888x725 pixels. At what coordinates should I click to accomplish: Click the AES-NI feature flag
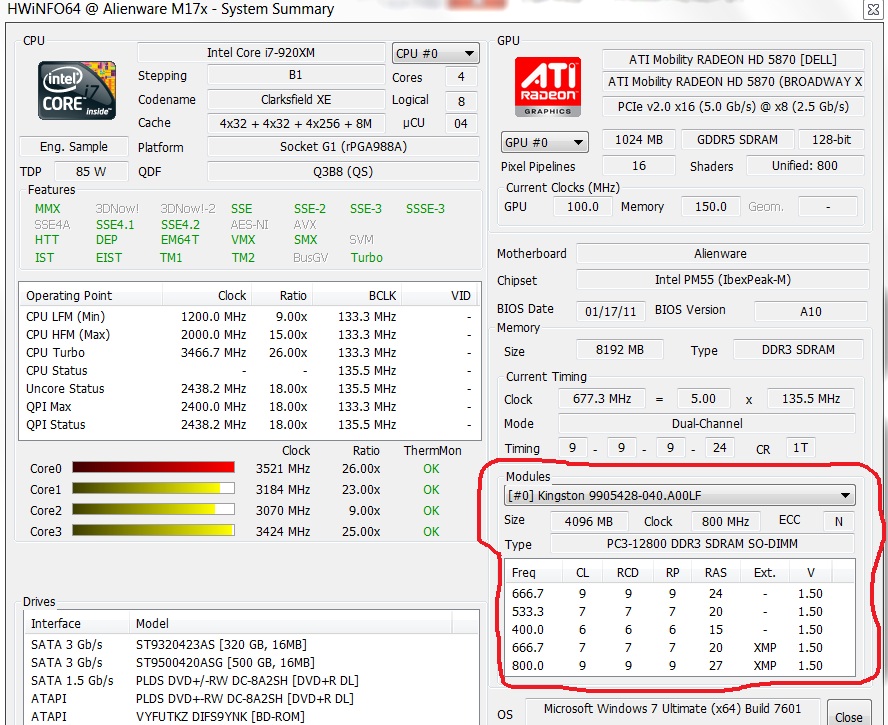click(249, 225)
